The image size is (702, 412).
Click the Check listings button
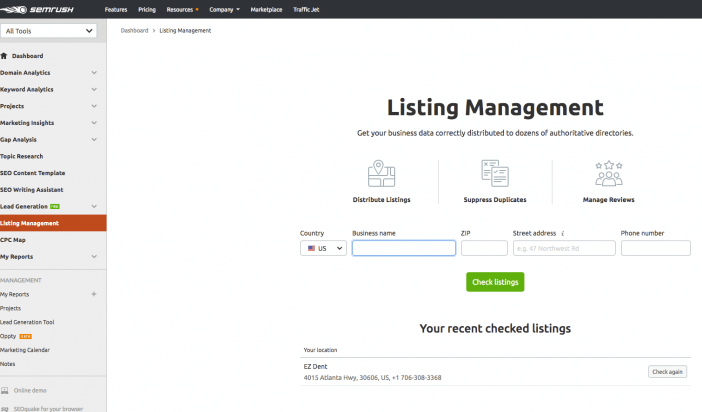coord(495,282)
